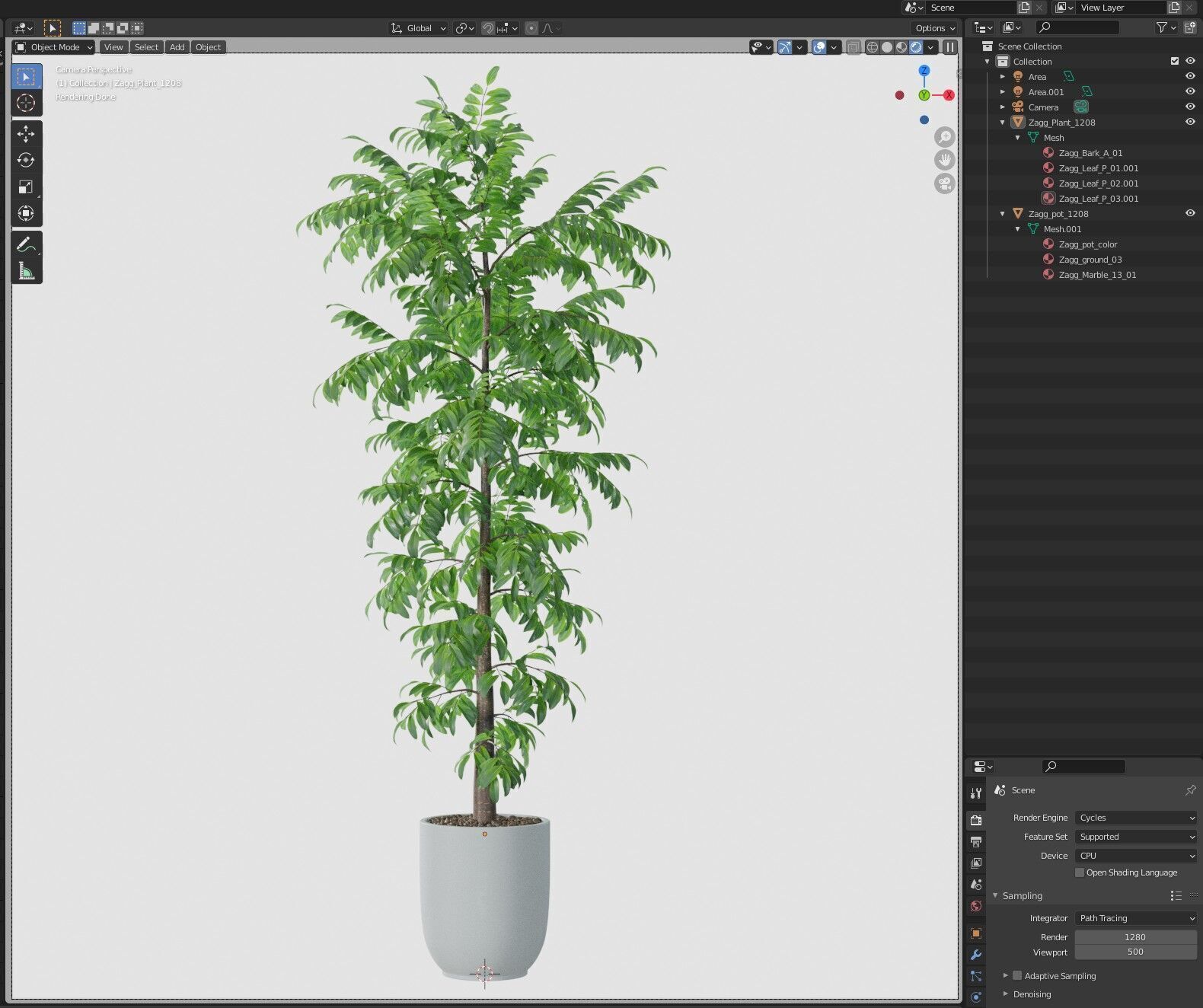Click the red X axis gizmo
The width and height of the screenshot is (1203, 1008).
[949, 95]
